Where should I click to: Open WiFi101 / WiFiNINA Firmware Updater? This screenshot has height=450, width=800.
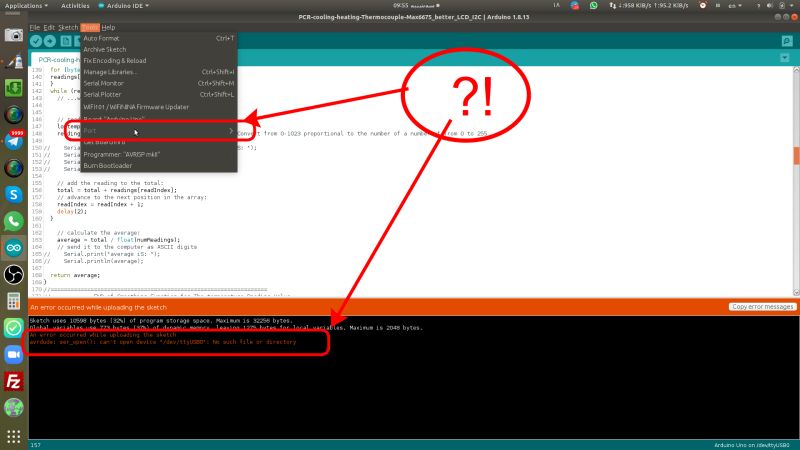click(159, 107)
